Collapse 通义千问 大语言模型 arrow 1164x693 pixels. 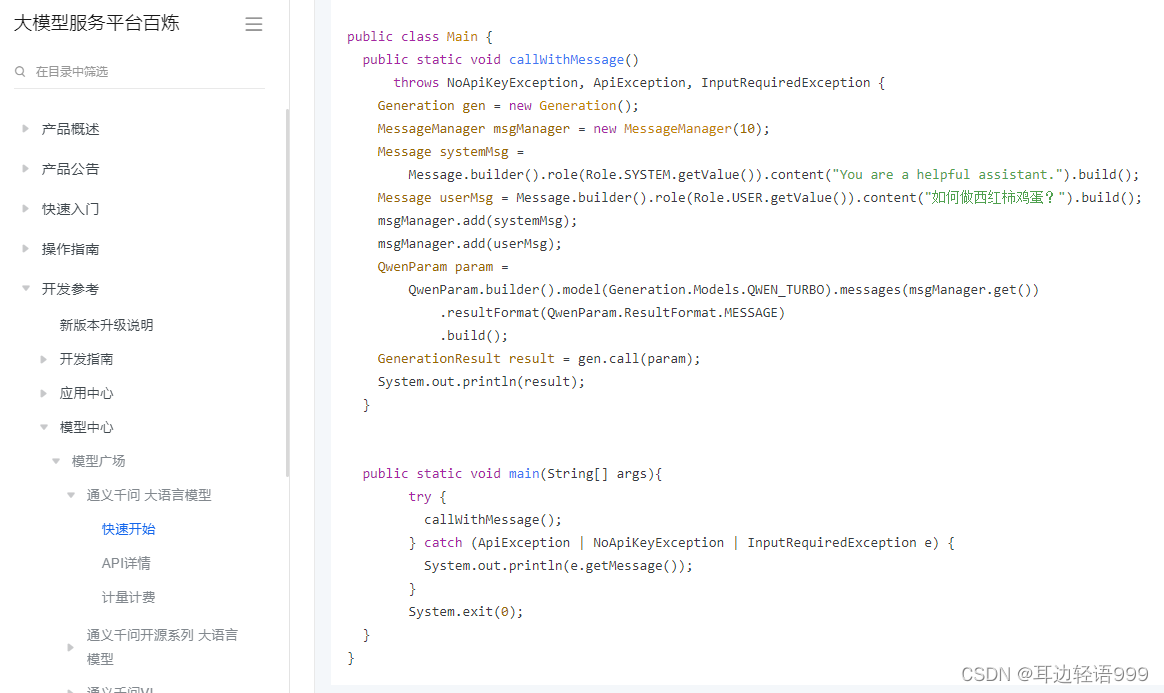click(71, 496)
